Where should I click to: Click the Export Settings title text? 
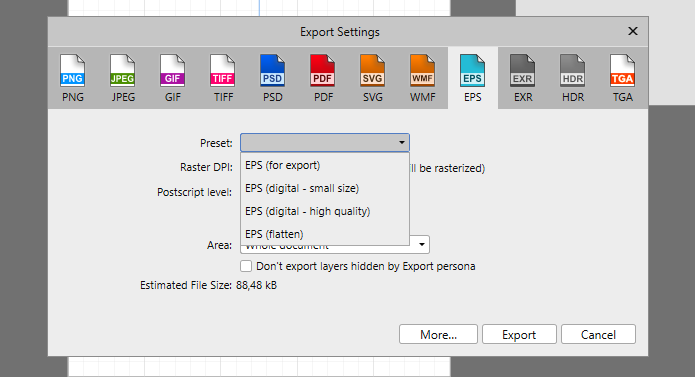click(340, 32)
